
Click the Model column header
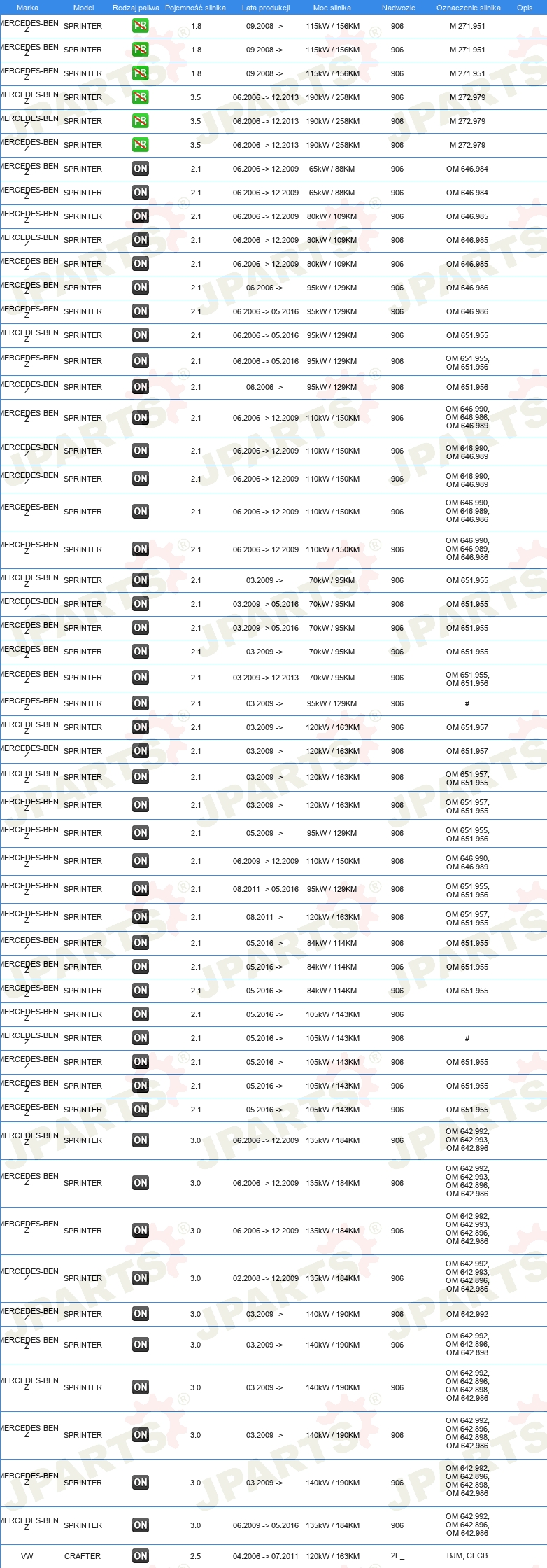(83, 8)
